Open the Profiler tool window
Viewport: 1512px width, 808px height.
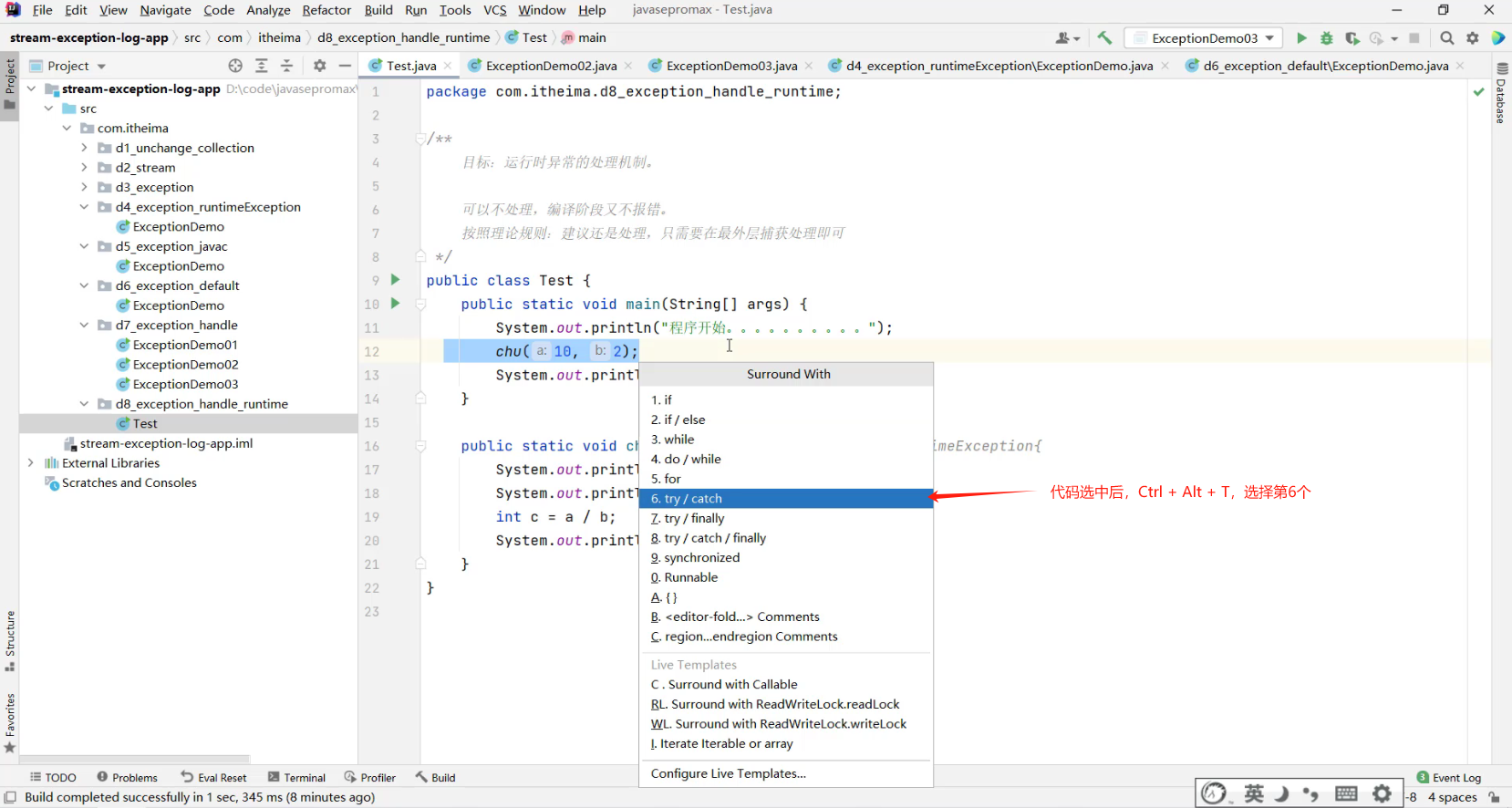(x=369, y=778)
